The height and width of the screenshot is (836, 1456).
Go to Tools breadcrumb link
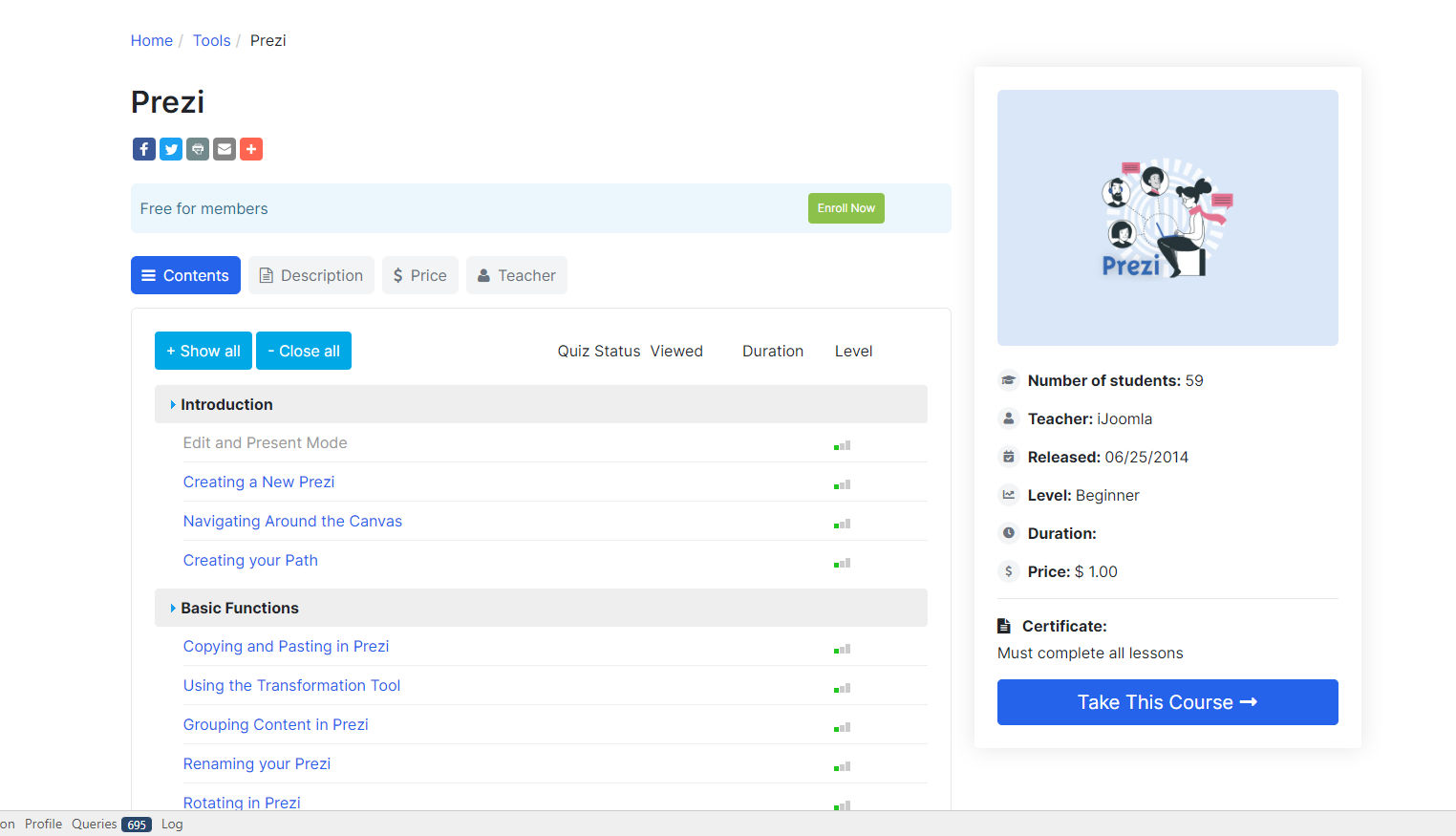(212, 40)
